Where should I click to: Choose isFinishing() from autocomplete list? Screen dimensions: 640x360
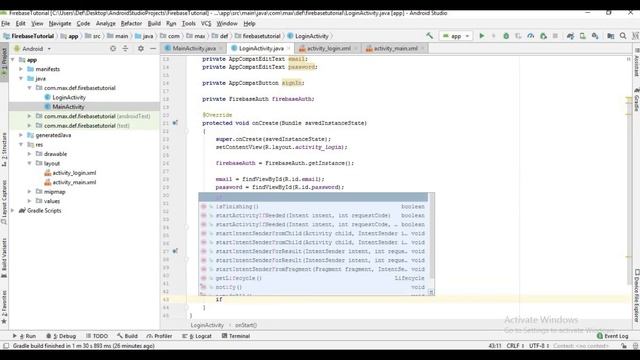click(x=313, y=207)
